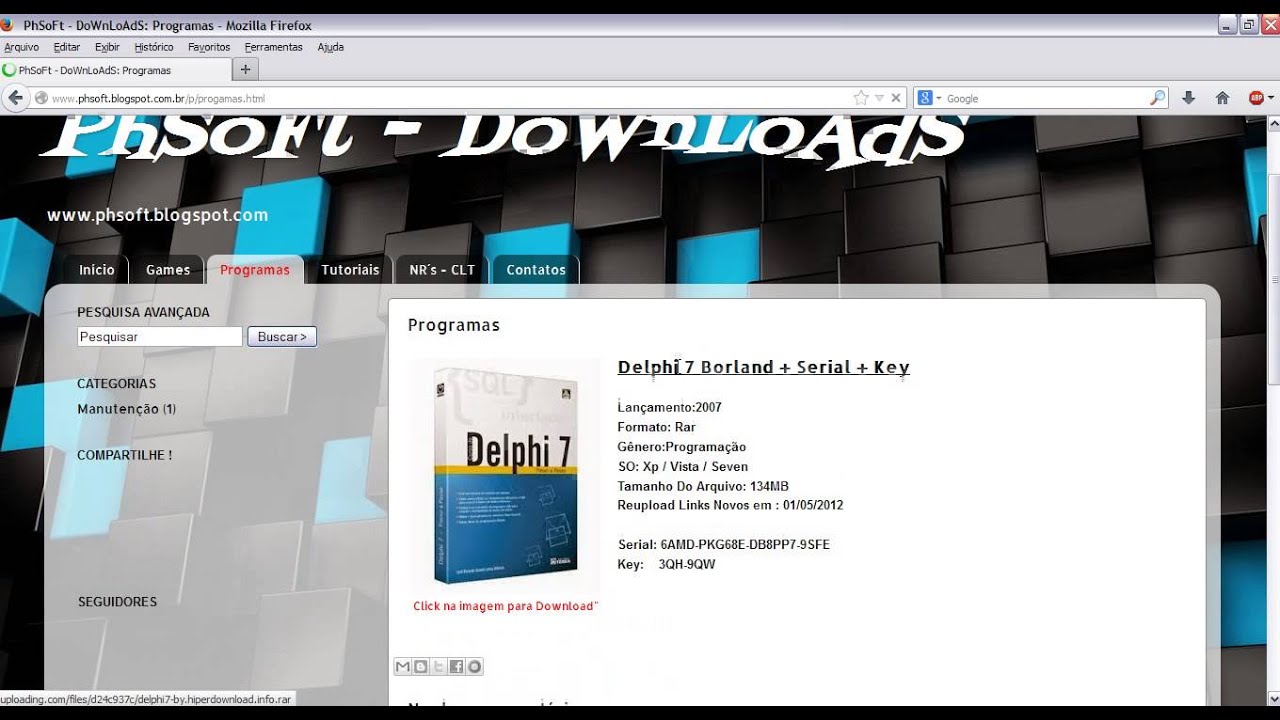Click the scrollbar down arrow
1280x720 pixels.
(1273, 698)
